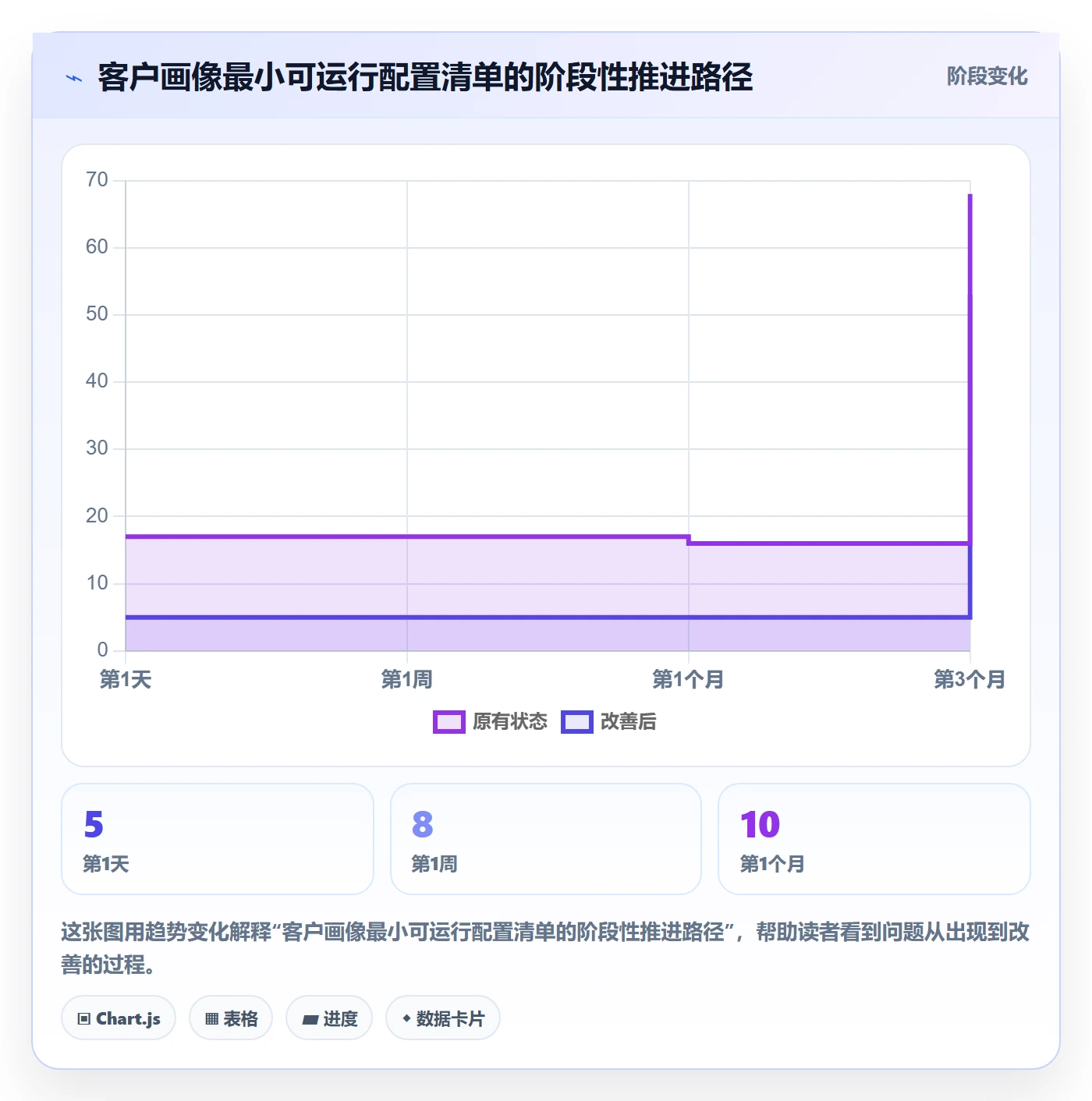Viewport: 1092px width, 1101px height.
Task: Click the 第3个月 x-axis label
Action: click(970, 680)
